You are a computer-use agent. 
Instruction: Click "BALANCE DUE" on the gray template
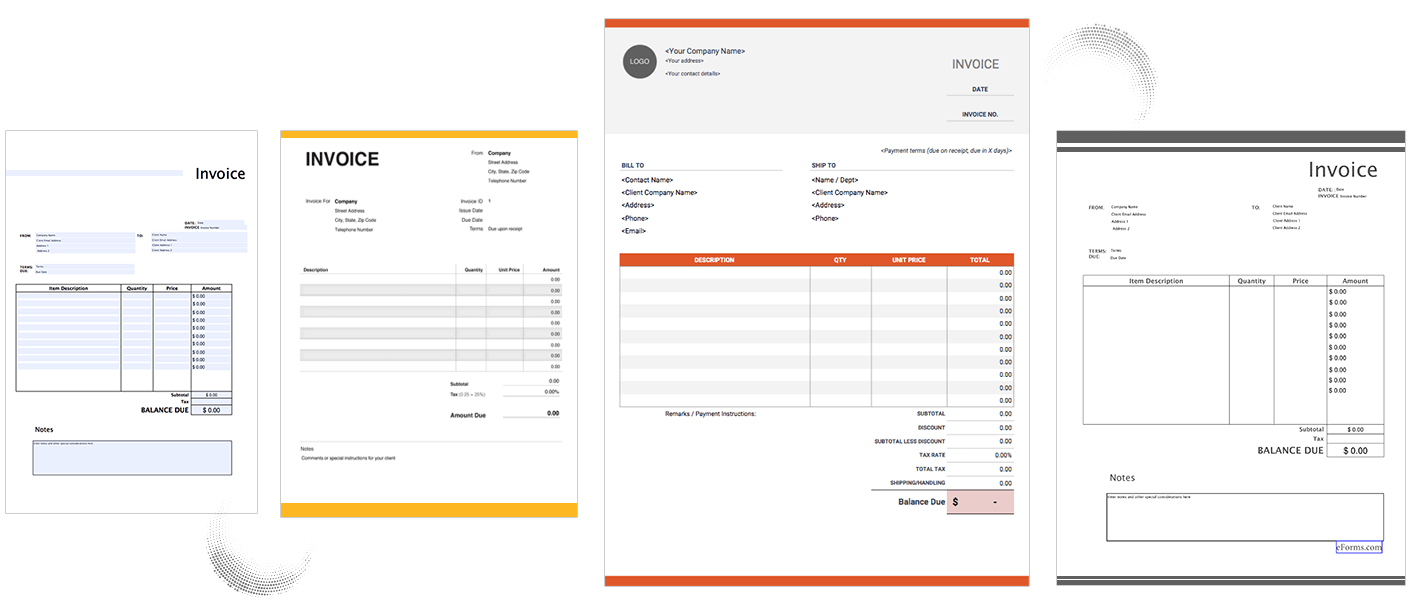[x=1290, y=451]
